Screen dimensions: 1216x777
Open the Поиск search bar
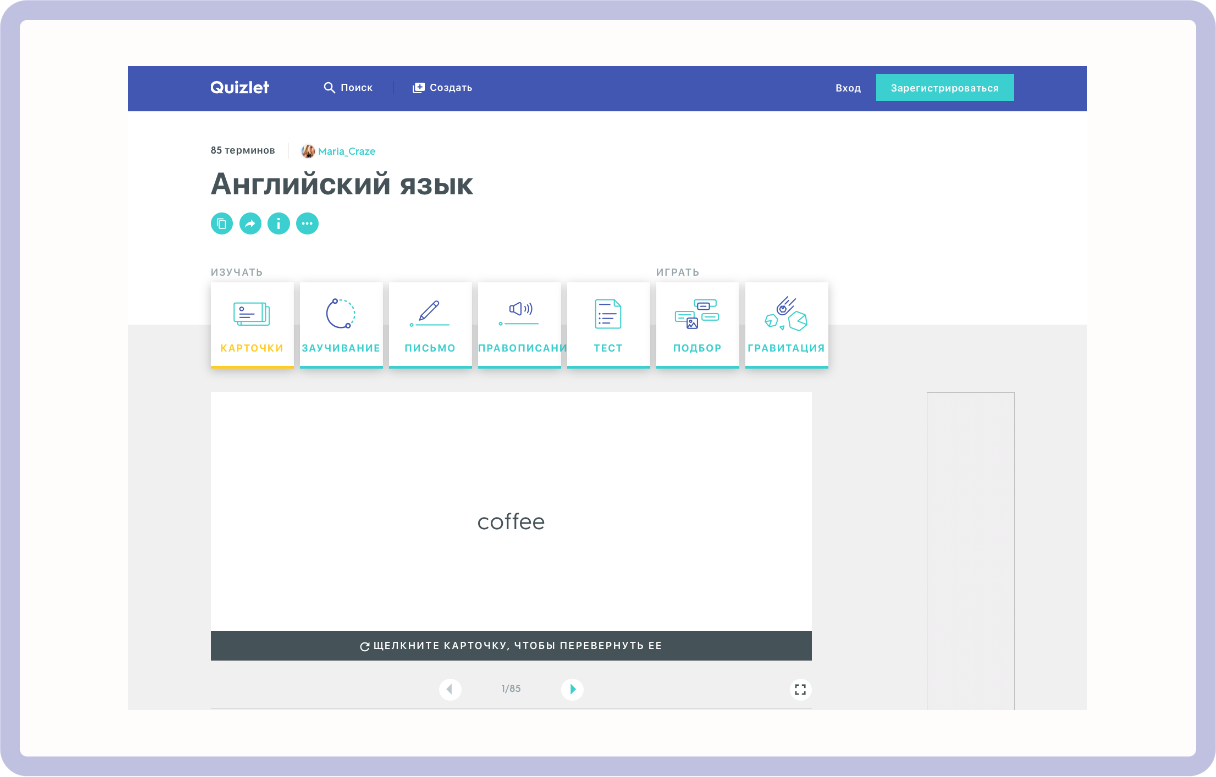(348, 87)
